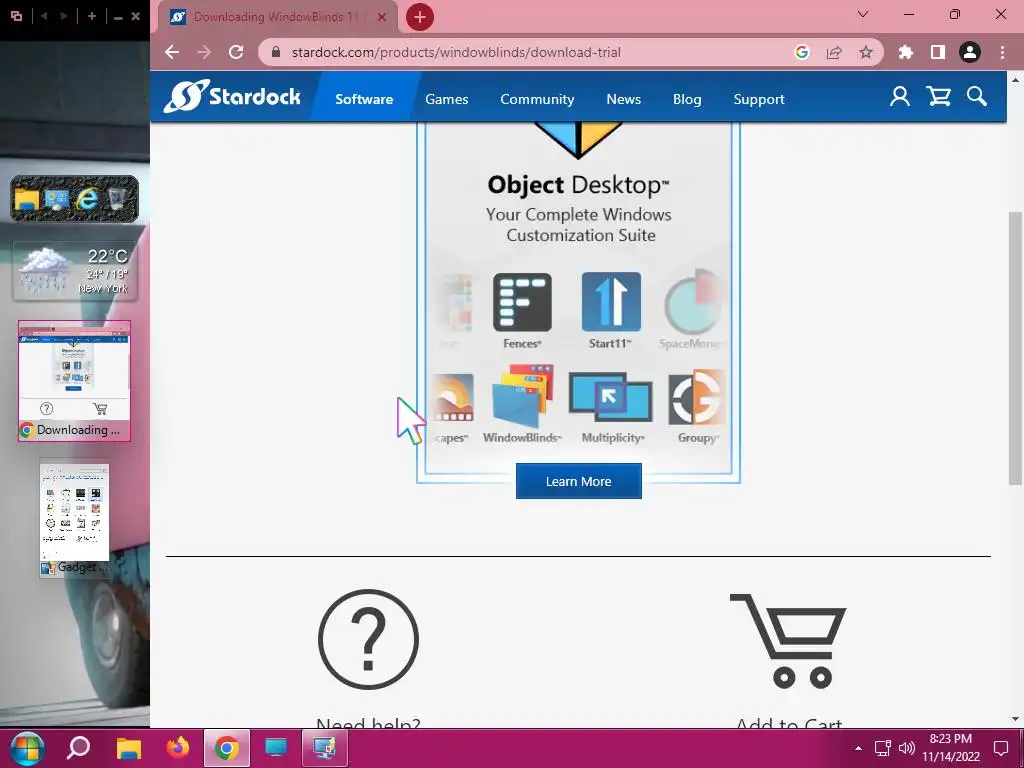This screenshot has width=1024, height=768.
Task: Launch Firefox from the taskbar
Action: [178, 748]
